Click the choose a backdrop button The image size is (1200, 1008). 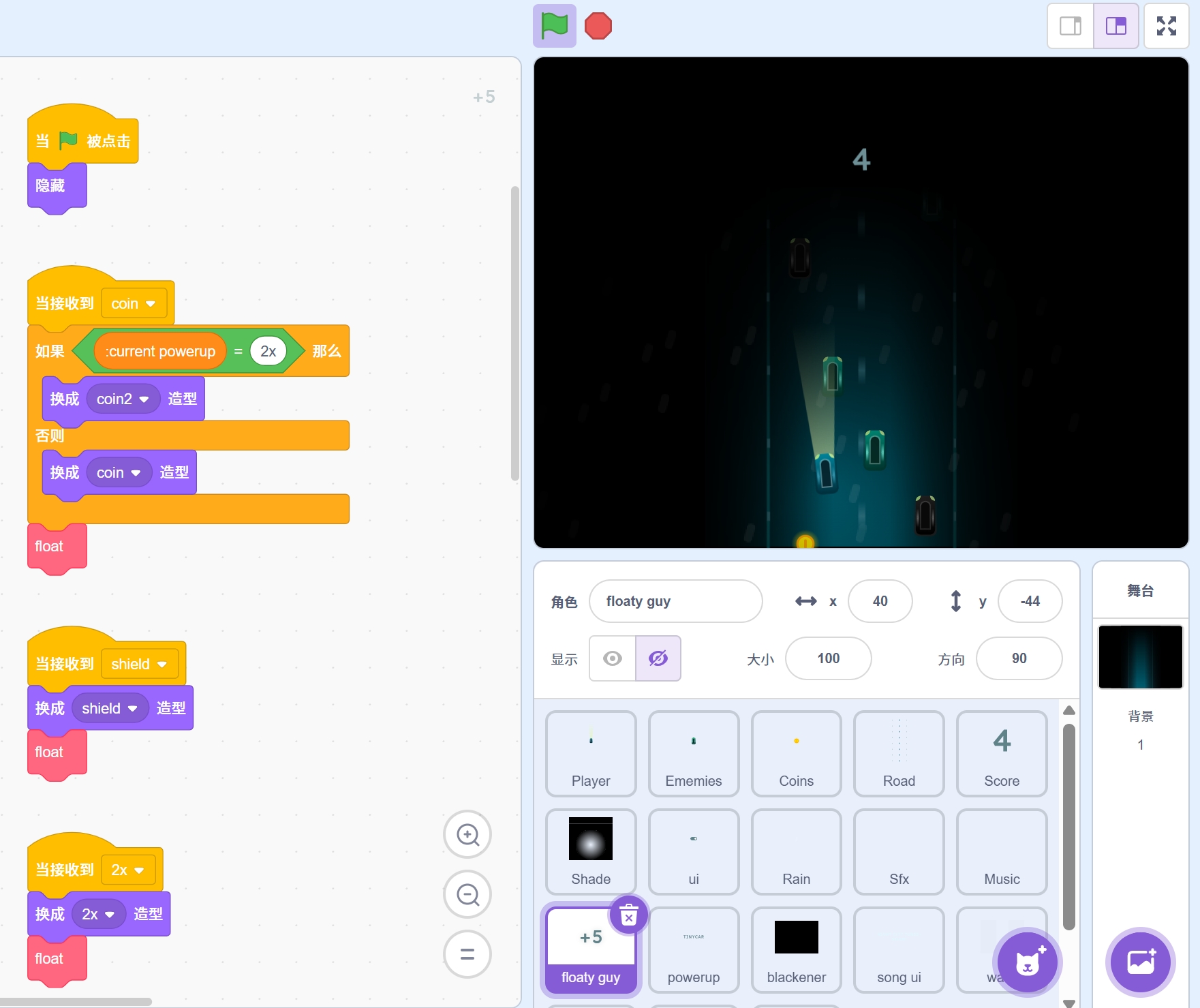pos(1140,962)
